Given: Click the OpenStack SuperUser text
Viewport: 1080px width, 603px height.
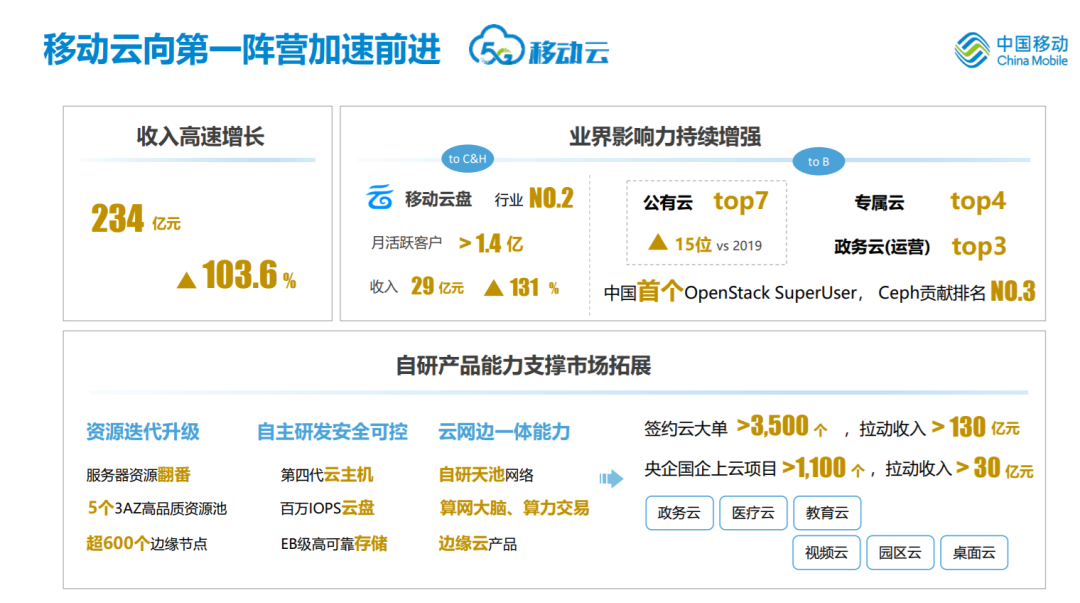Looking at the screenshot, I should click(770, 293).
